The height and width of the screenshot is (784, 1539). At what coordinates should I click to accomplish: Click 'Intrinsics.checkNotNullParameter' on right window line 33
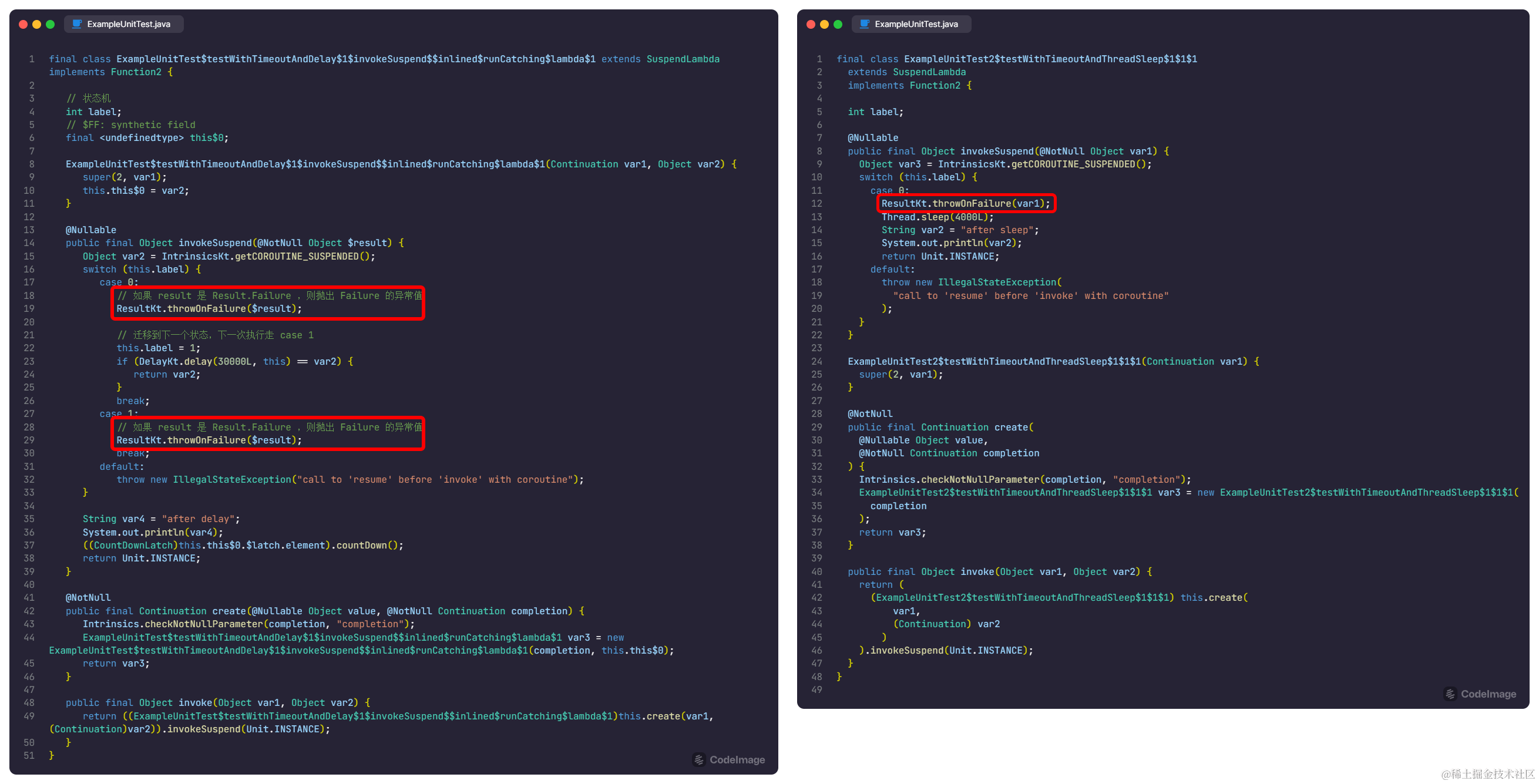tap(1024, 479)
